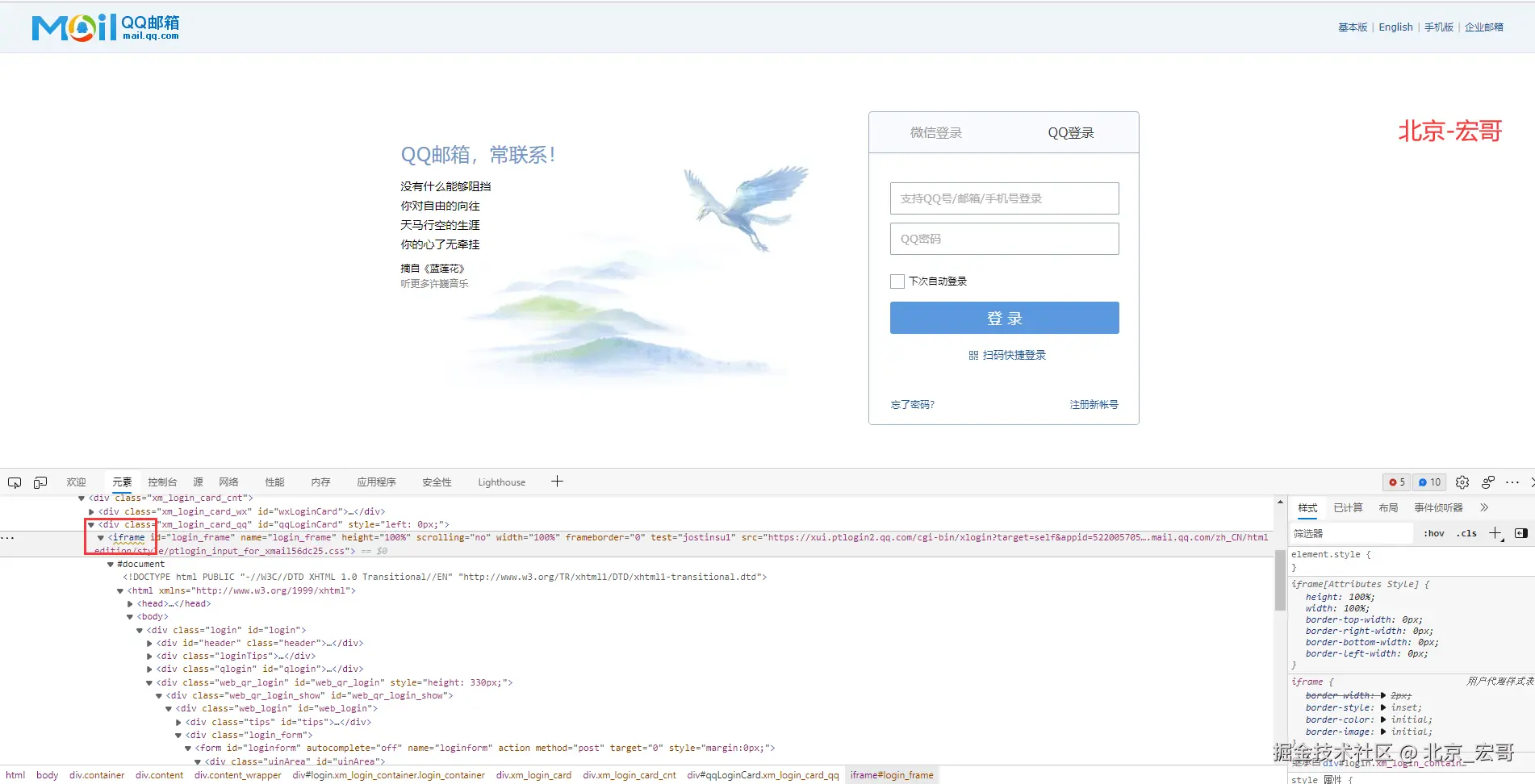
Task: Add a new DevTools tool tab with plus icon
Action: point(557,482)
